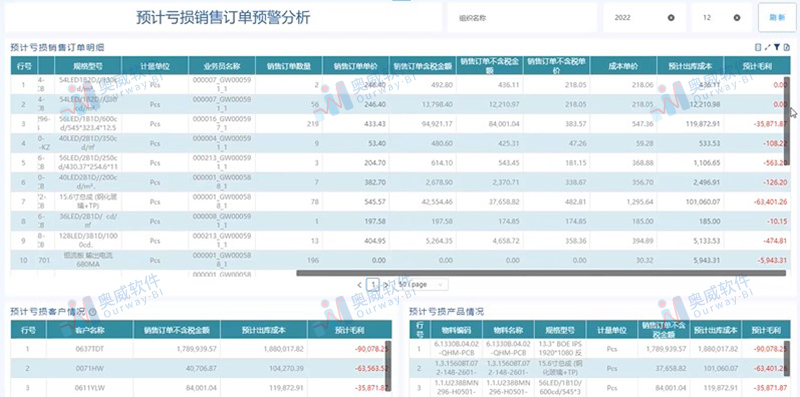The image size is (800, 397).
Task: Click 000016_GW000597_1 salesperson cell
Action: pyautogui.click(x=222, y=124)
